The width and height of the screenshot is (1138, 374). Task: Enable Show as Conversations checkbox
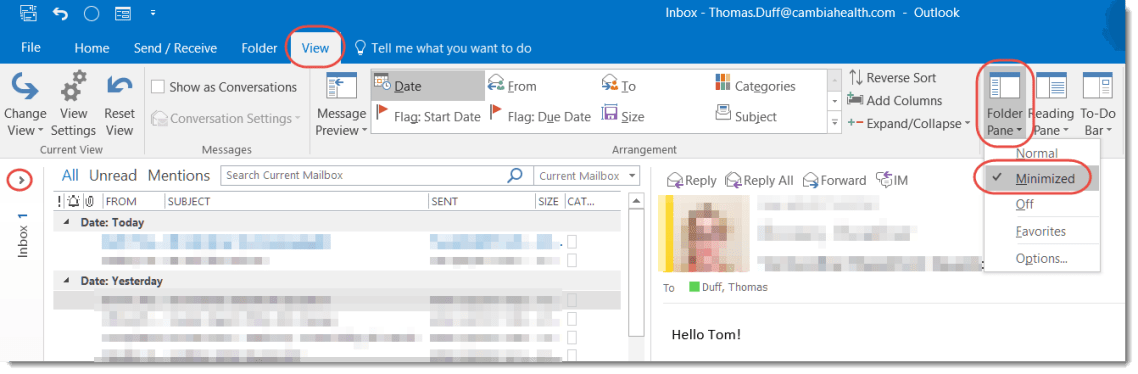point(157,87)
